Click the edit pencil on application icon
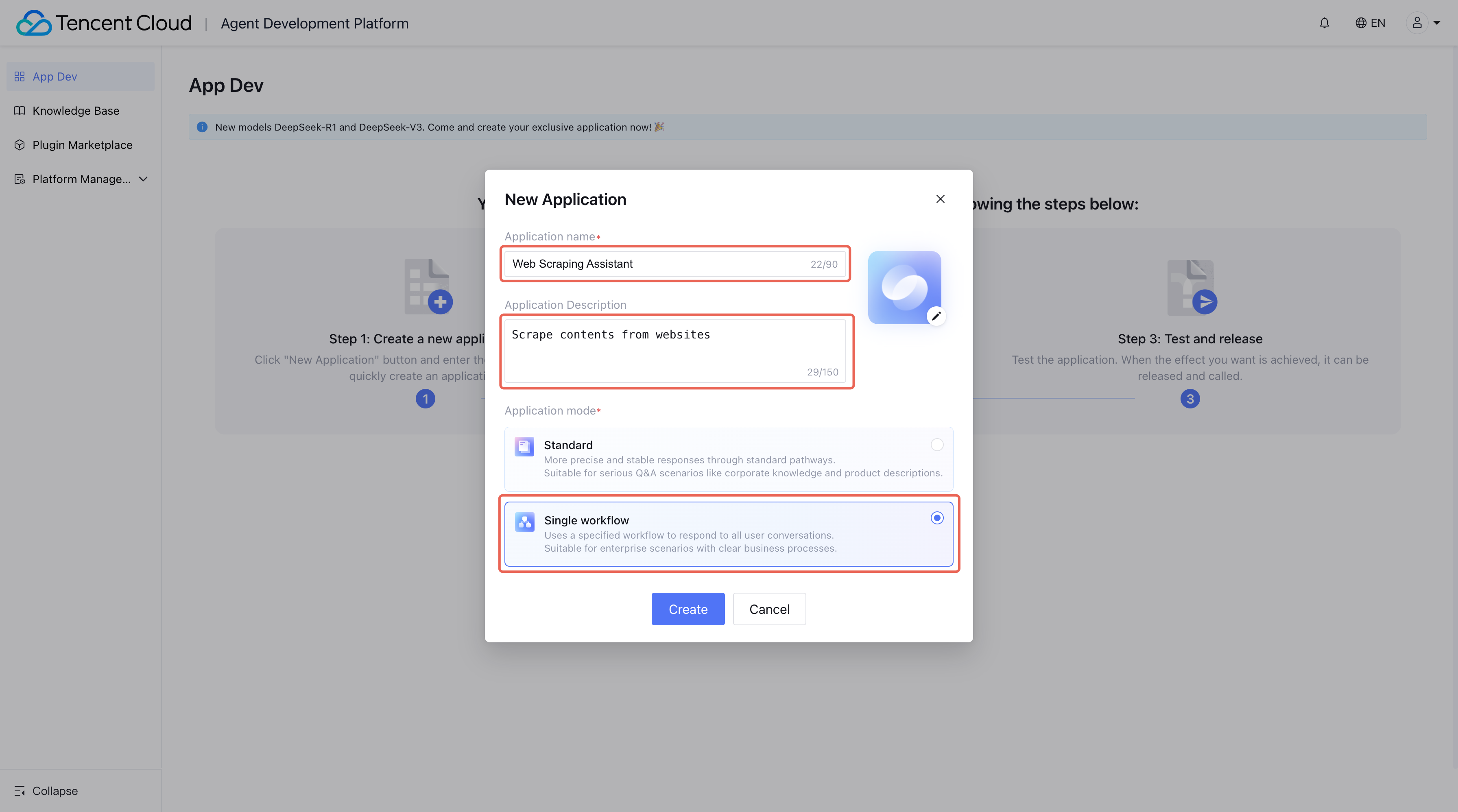The image size is (1458, 812). [936, 316]
